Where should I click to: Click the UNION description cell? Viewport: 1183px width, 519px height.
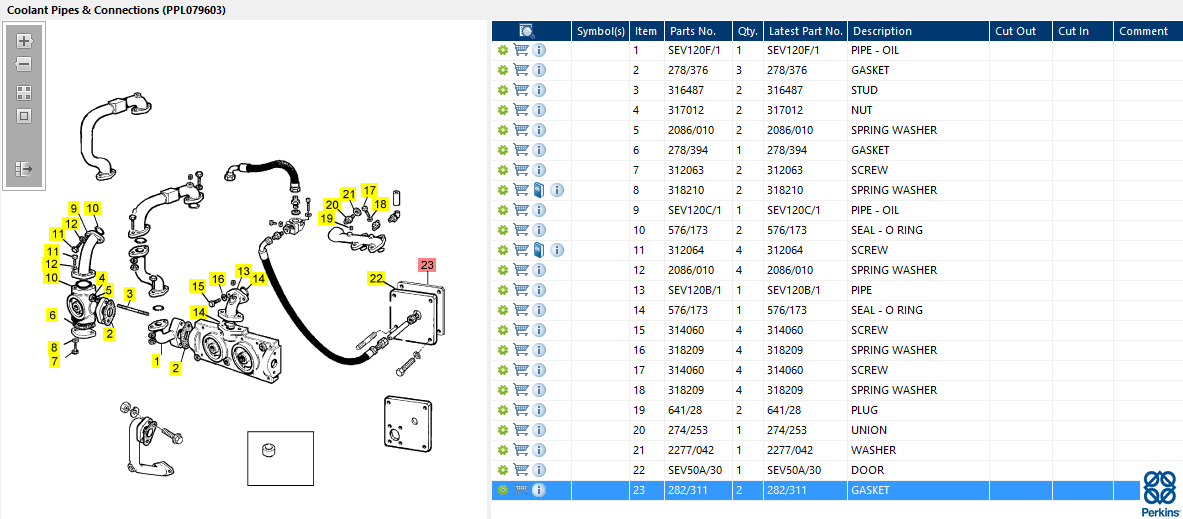point(918,430)
